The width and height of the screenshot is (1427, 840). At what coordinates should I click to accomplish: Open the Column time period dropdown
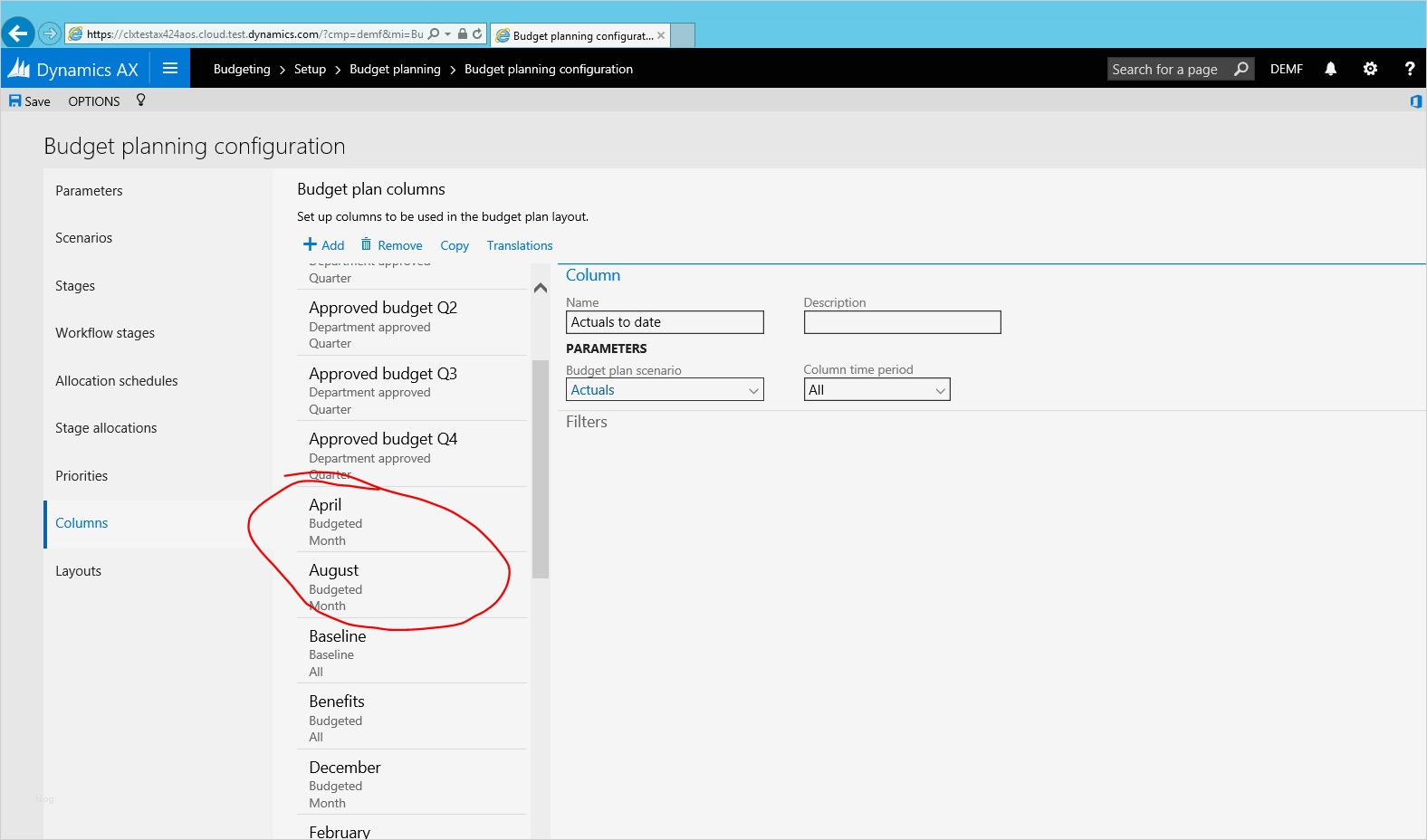coord(940,390)
